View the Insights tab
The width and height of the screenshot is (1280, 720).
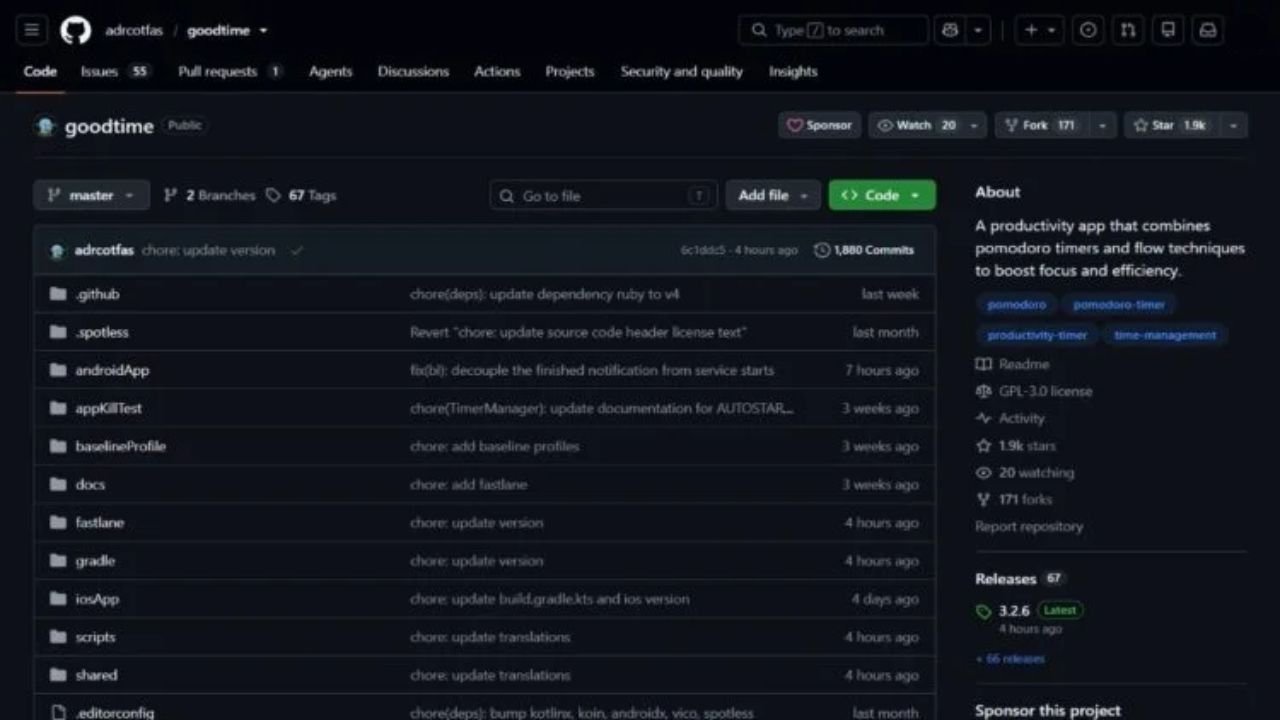pos(793,71)
